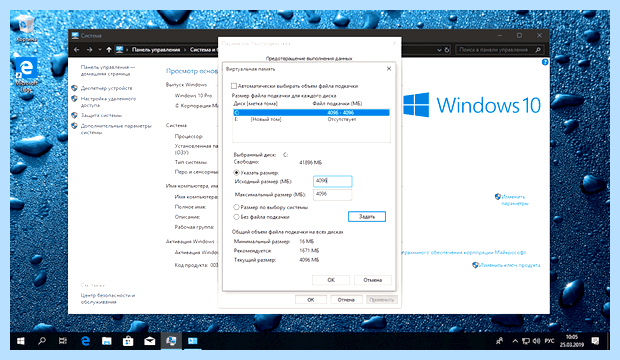Image resolution: width=620 pixels, height=360 pixels.
Task: Click 'Панель управления' breadcrumb
Action: (156, 50)
